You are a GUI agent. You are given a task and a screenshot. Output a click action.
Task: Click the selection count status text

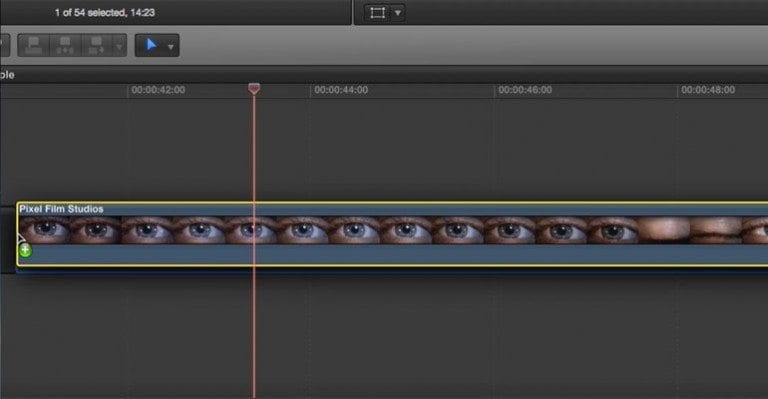tap(105, 13)
